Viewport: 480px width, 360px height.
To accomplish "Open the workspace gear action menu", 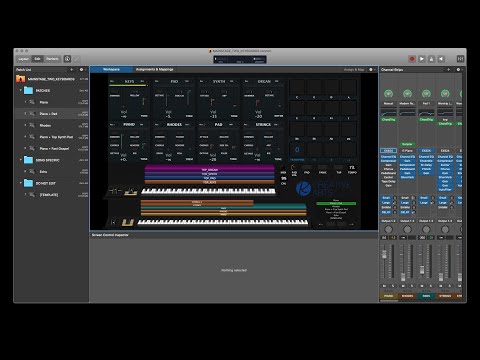I will [x=371, y=69].
